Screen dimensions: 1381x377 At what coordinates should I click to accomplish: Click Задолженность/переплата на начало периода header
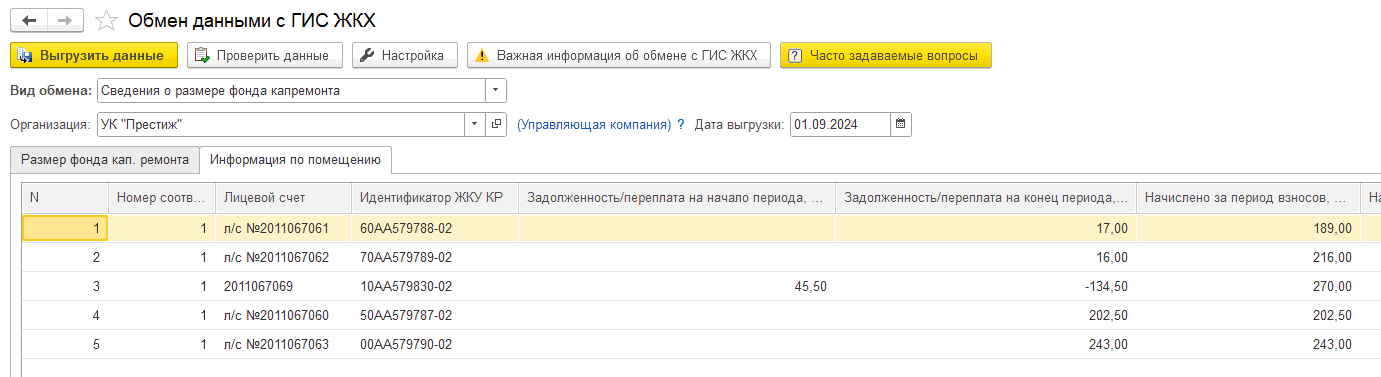[677, 198]
